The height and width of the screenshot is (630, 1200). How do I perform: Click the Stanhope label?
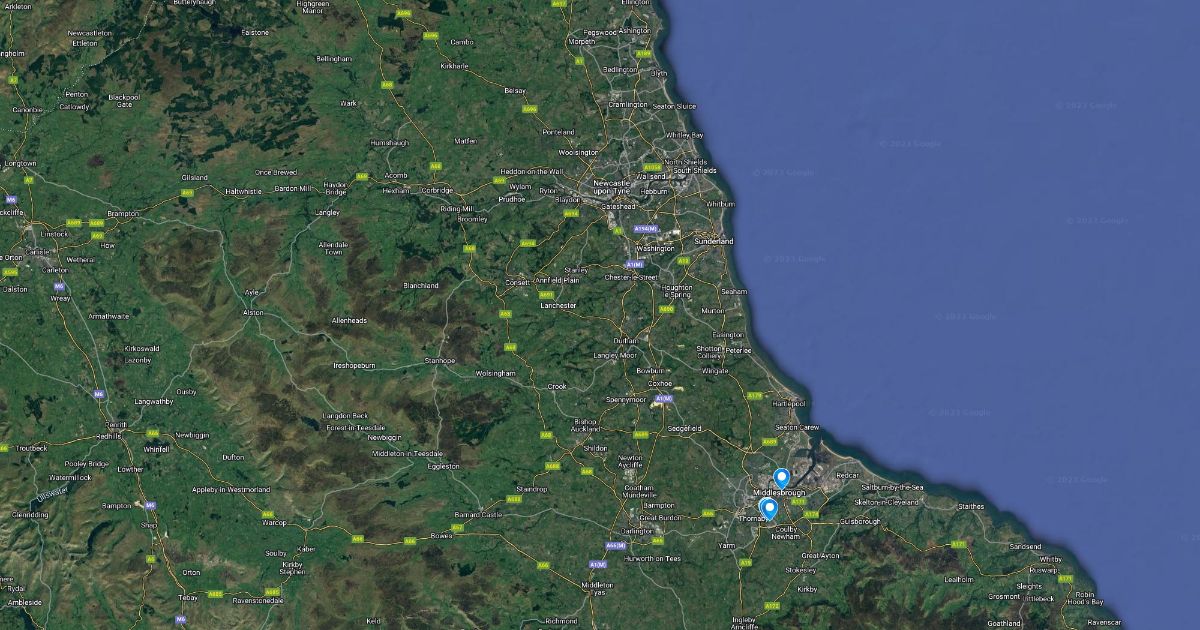click(440, 360)
